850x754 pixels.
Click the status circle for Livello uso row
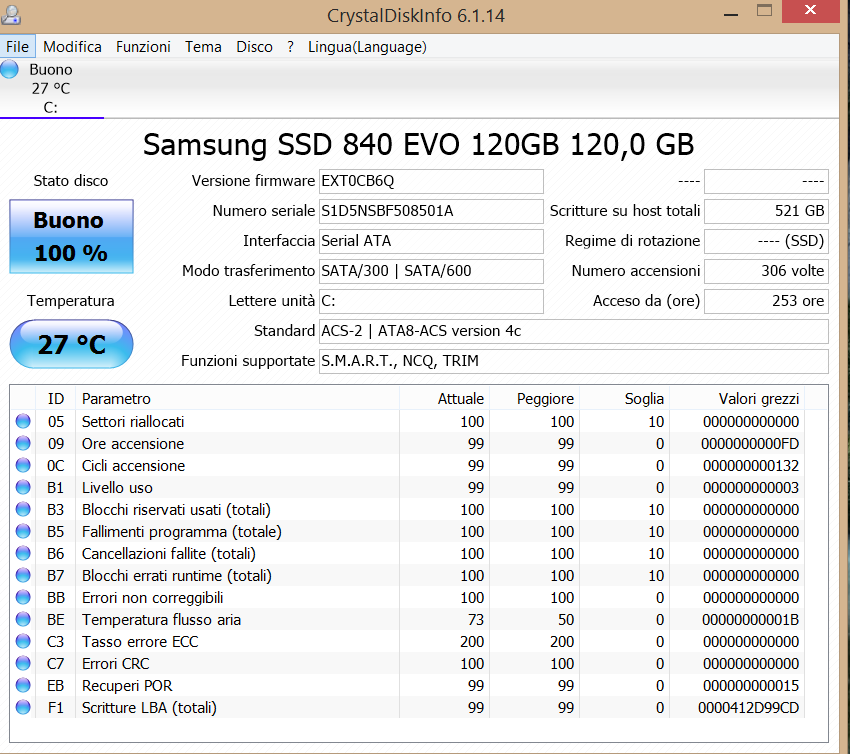click(23, 487)
